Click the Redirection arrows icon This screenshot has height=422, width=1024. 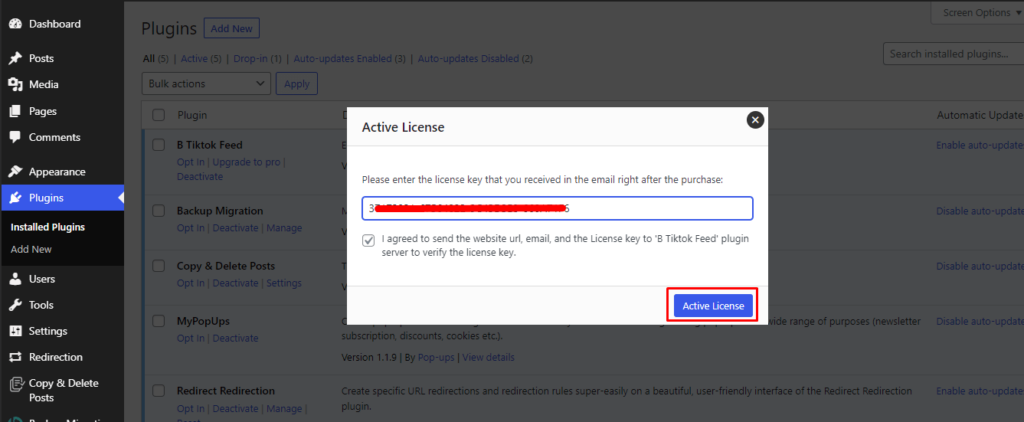click(x=16, y=357)
